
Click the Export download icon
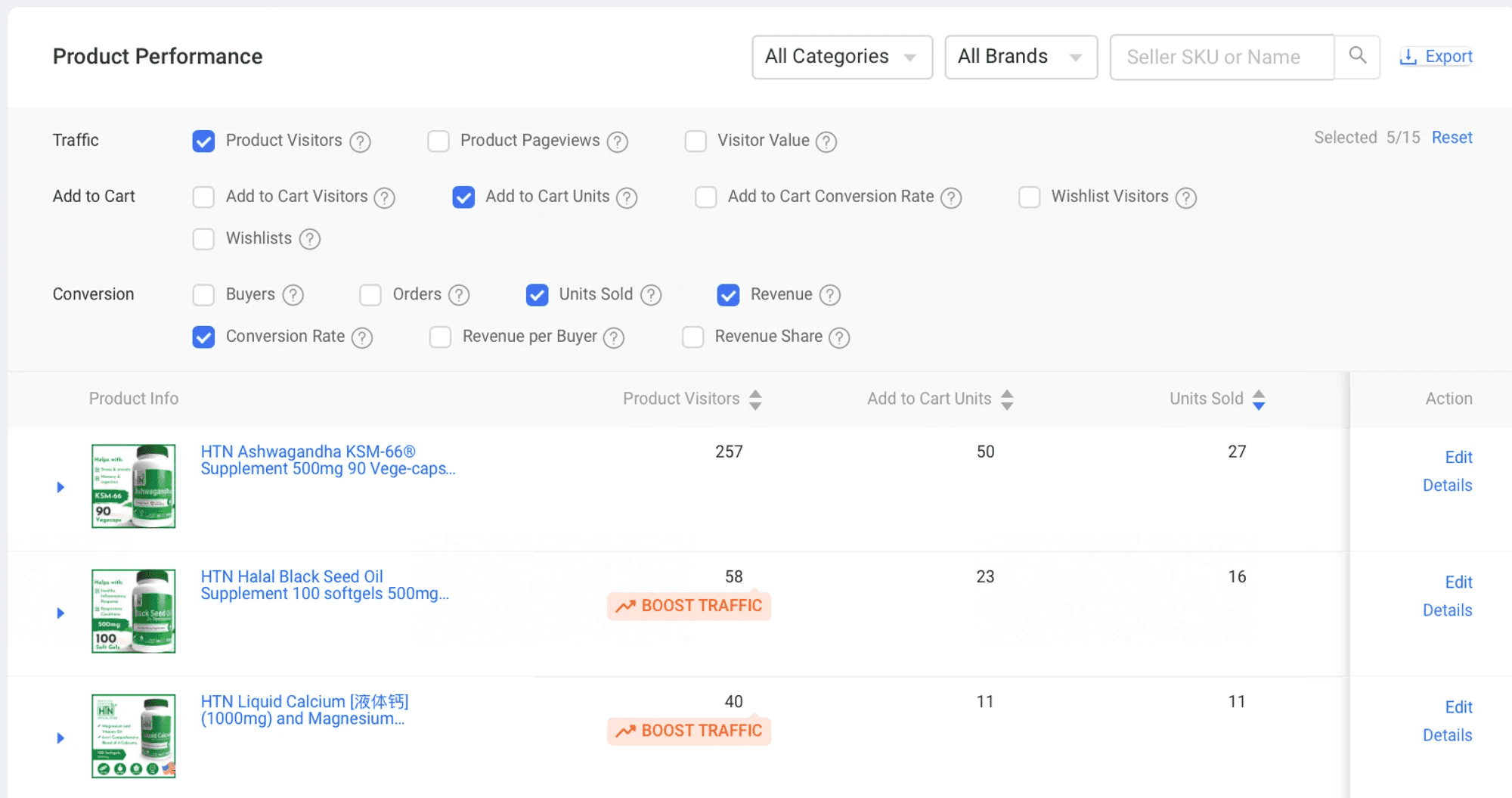[x=1408, y=57]
